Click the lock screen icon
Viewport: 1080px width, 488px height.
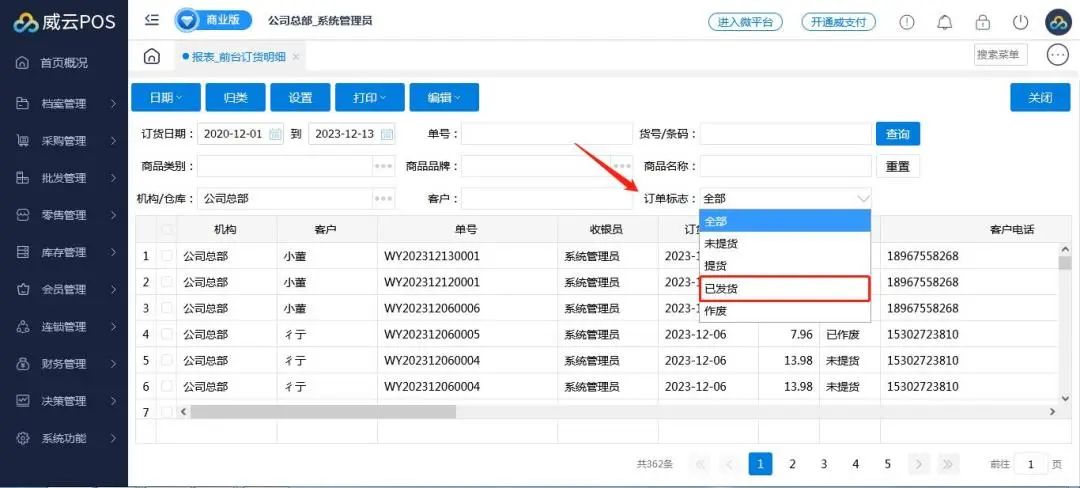point(982,22)
